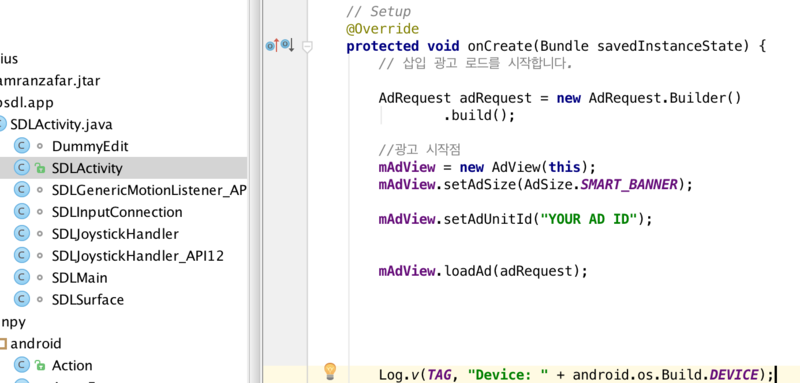Click the green lock icon beside SDLActivity

coord(40,168)
